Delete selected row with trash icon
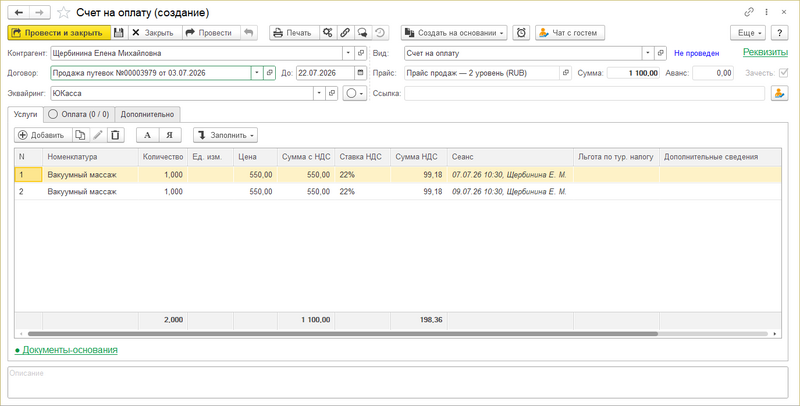This screenshot has width=800, height=406. [x=115, y=135]
